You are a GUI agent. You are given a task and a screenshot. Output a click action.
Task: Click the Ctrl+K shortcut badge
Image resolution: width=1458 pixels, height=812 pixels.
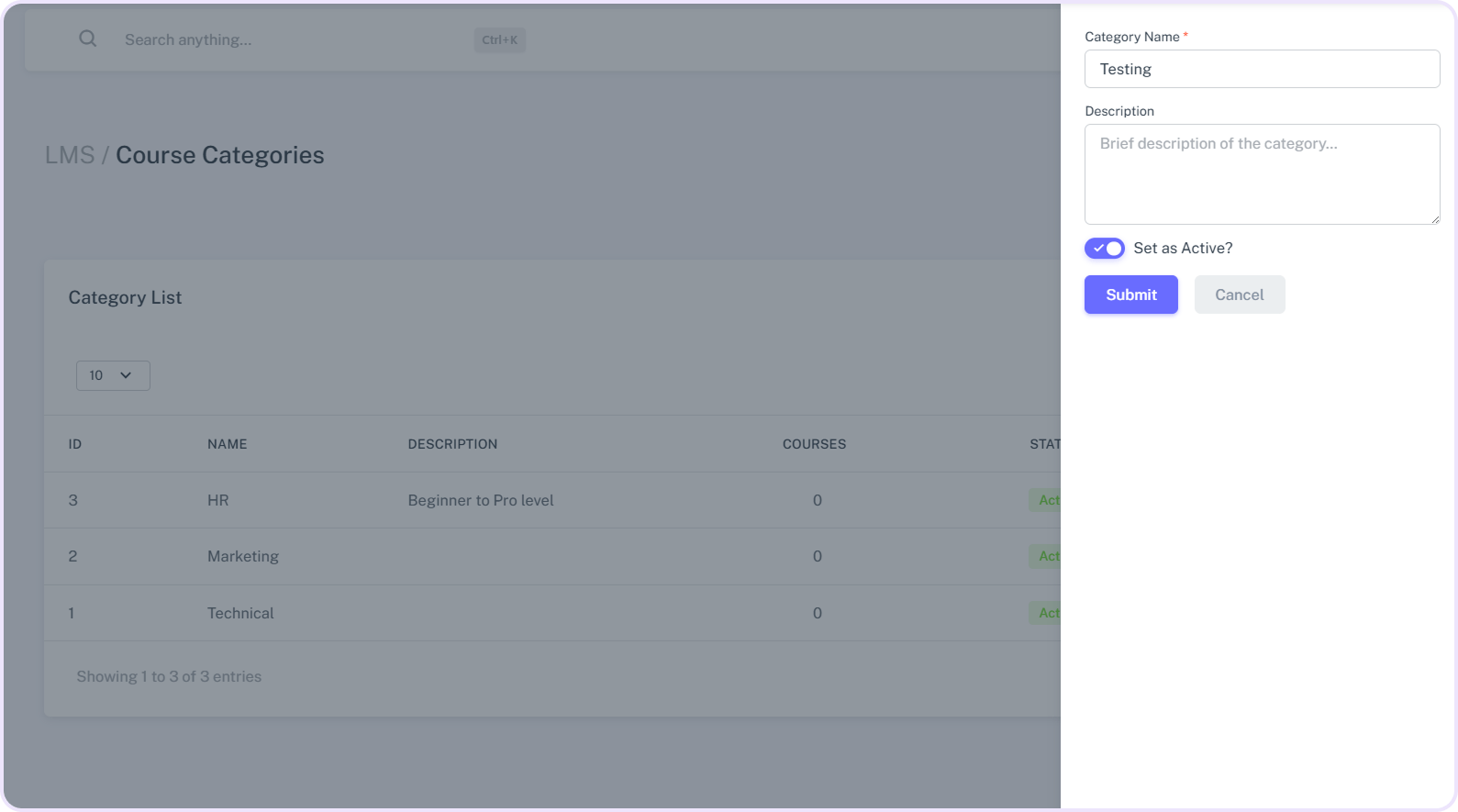499,39
